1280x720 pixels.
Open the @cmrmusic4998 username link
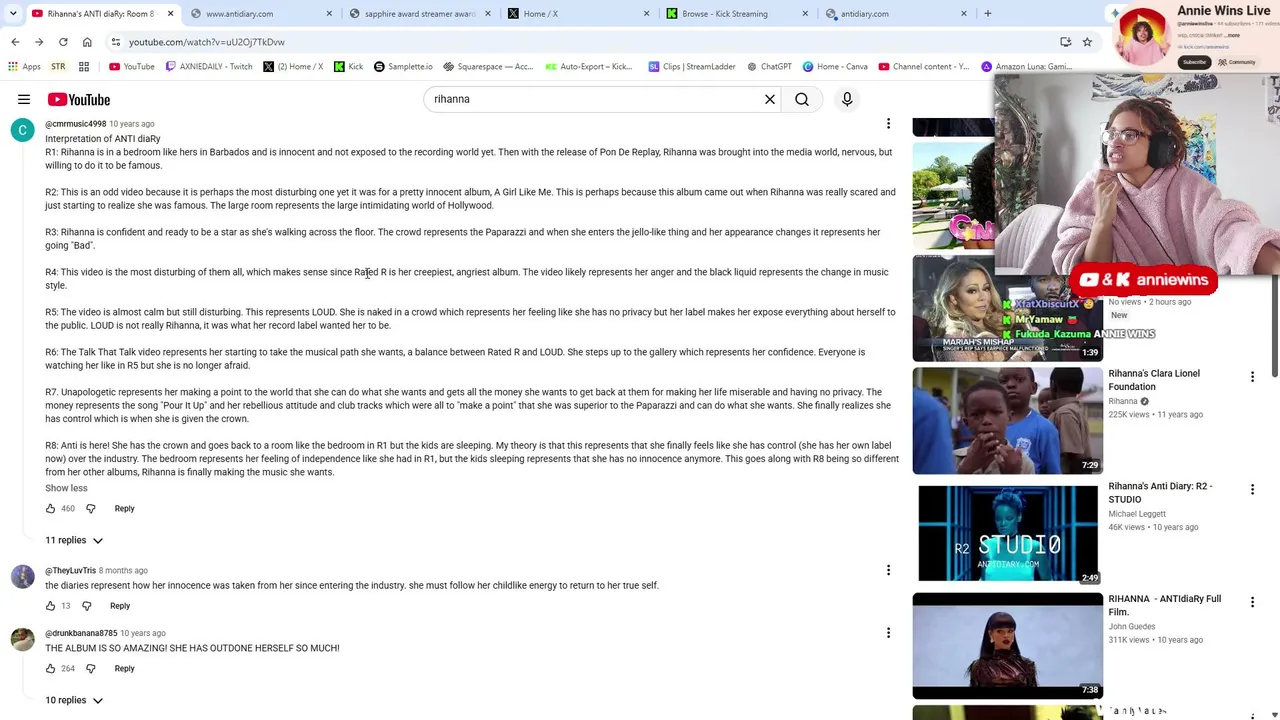(75, 124)
